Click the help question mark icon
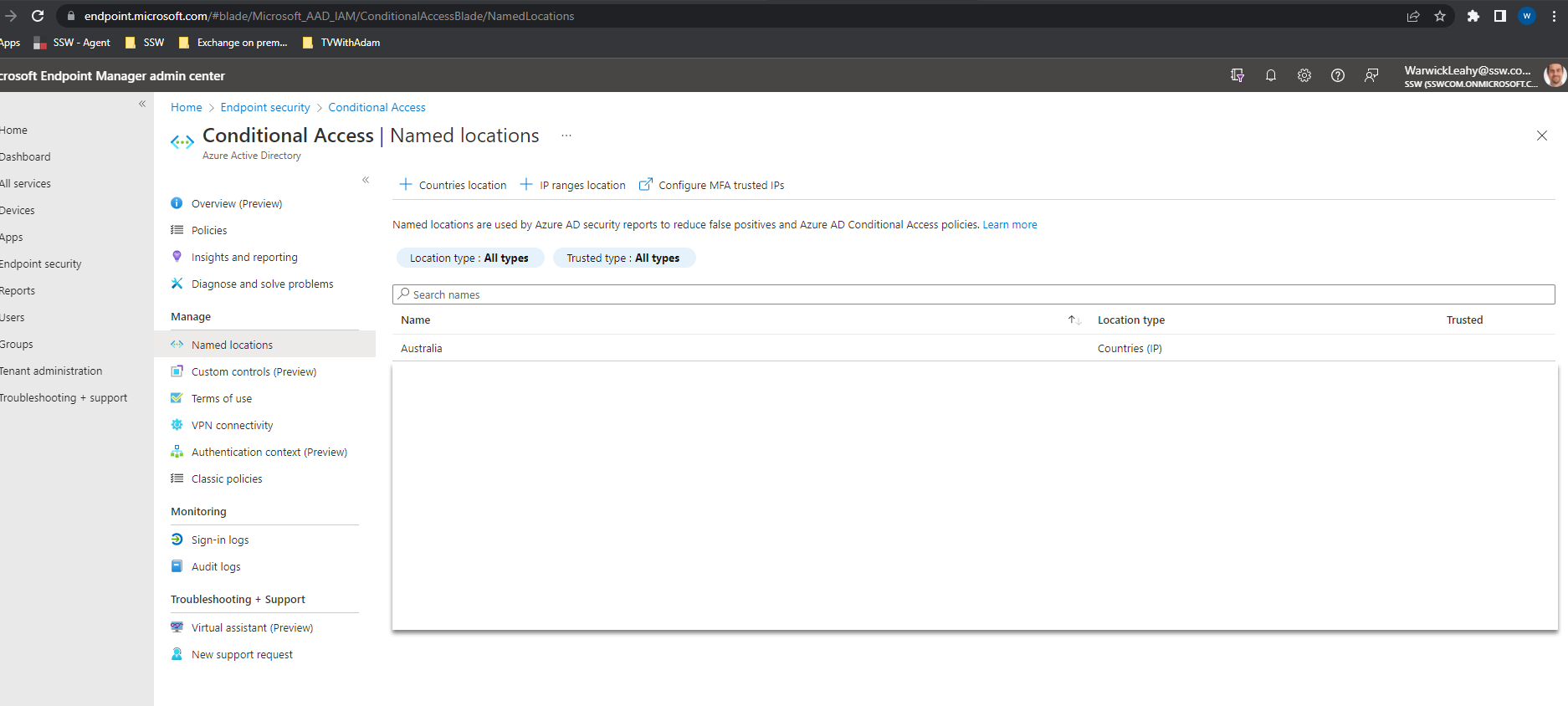1568x706 pixels. point(1337,75)
